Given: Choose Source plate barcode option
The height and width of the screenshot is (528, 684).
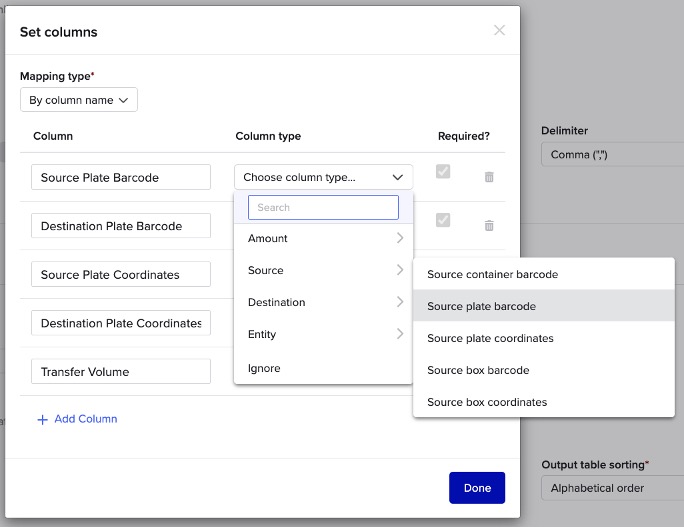Looking at the screenshot, I should [x=482, y=306].
